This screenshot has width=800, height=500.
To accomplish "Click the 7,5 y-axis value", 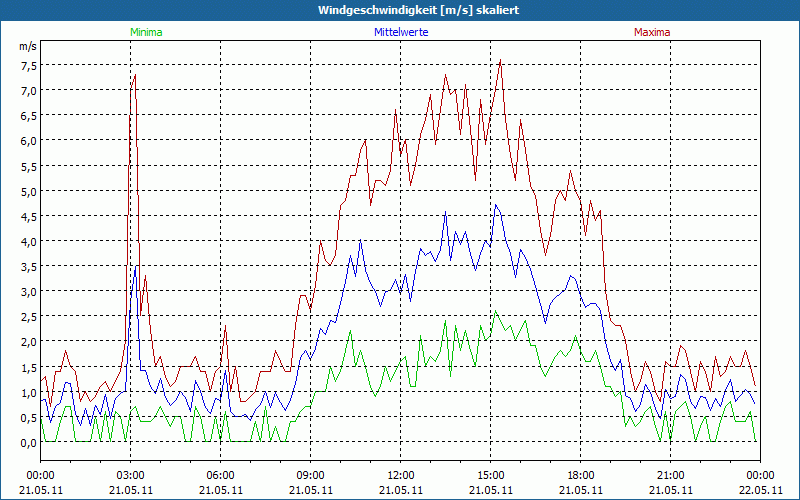I will point(29,65).
